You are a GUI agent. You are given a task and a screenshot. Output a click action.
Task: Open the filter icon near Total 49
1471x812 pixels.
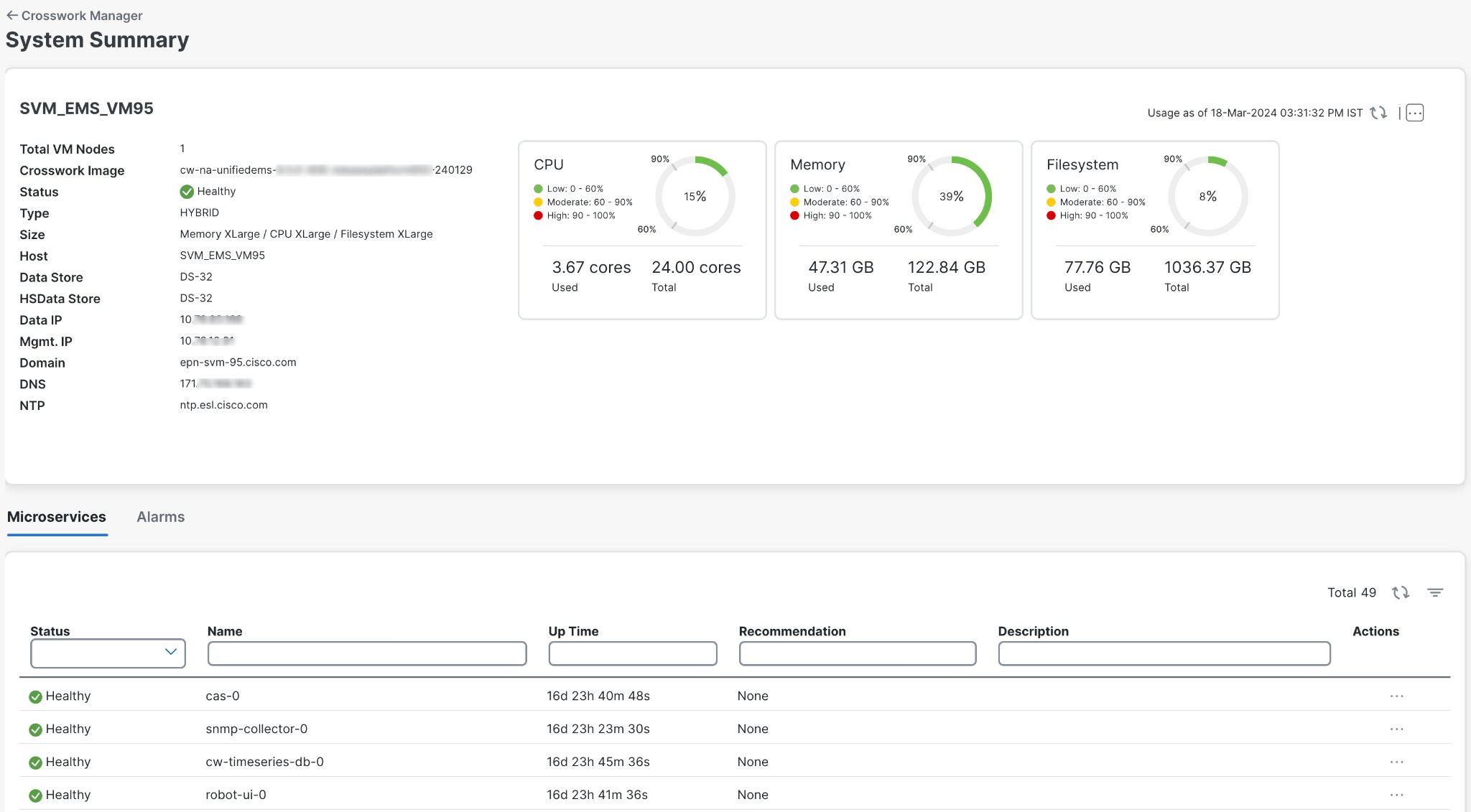[1437, 593]
